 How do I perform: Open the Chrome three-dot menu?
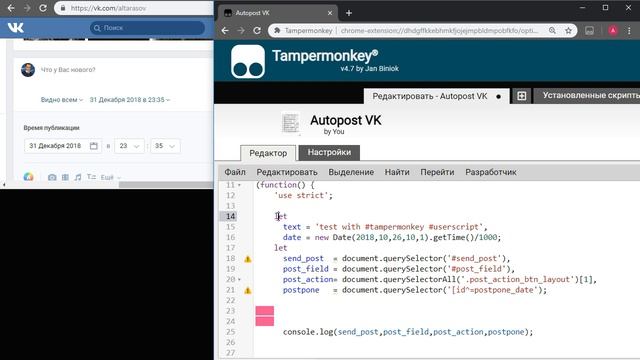pyautogui.click(x=629, y=31)
